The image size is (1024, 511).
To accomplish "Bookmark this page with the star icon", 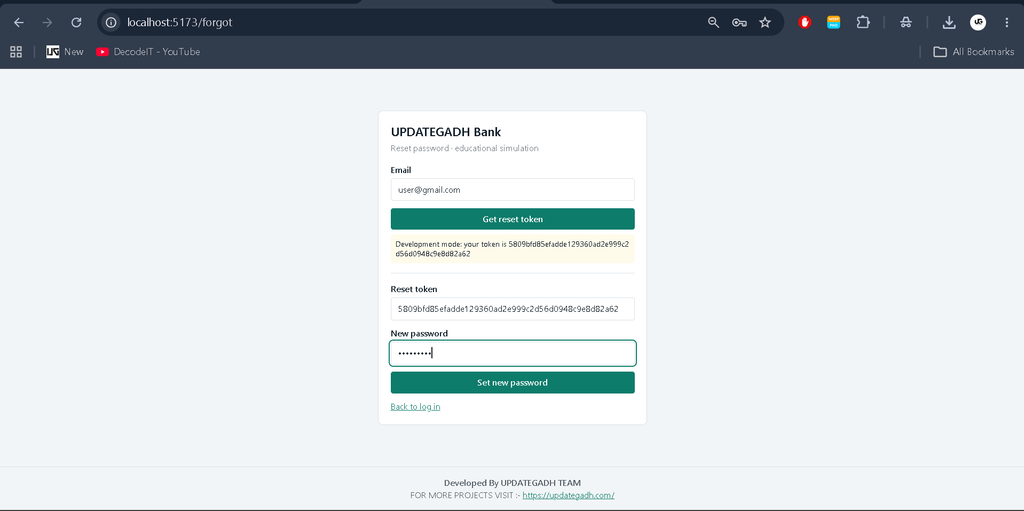I will tap(765, 22).
